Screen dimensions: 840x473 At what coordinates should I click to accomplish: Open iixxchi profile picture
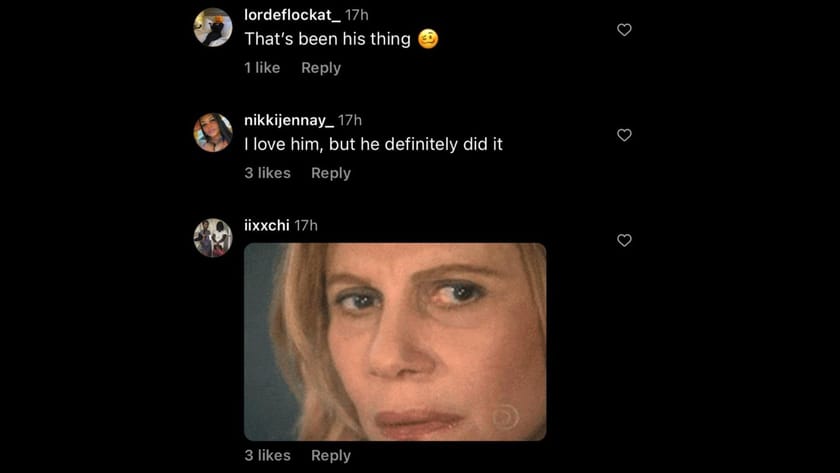coord(213,237)
